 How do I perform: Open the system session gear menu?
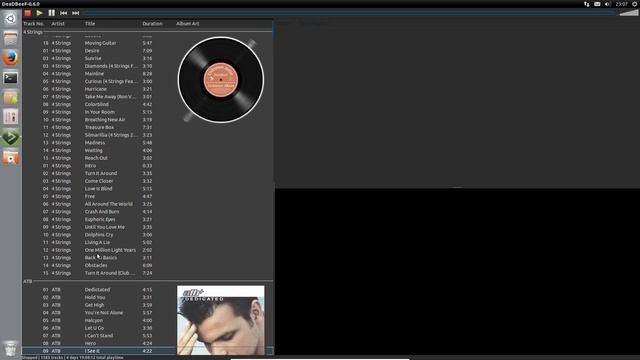(635, 4)
